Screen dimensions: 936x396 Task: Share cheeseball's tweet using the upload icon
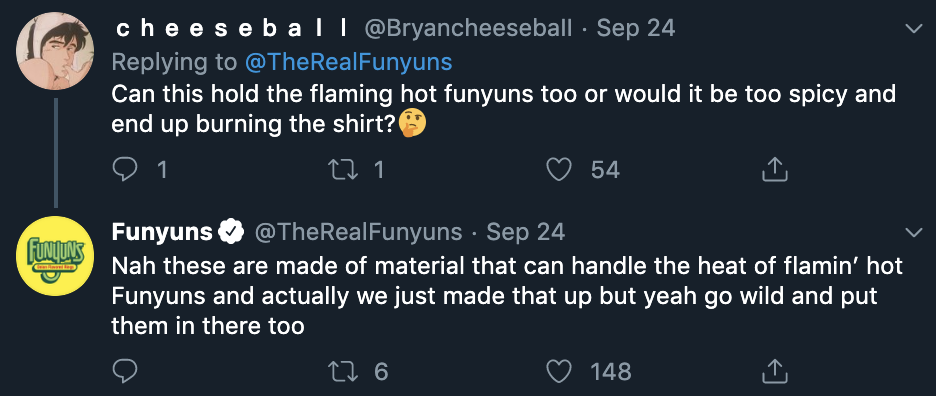click(x=775, y=170)
